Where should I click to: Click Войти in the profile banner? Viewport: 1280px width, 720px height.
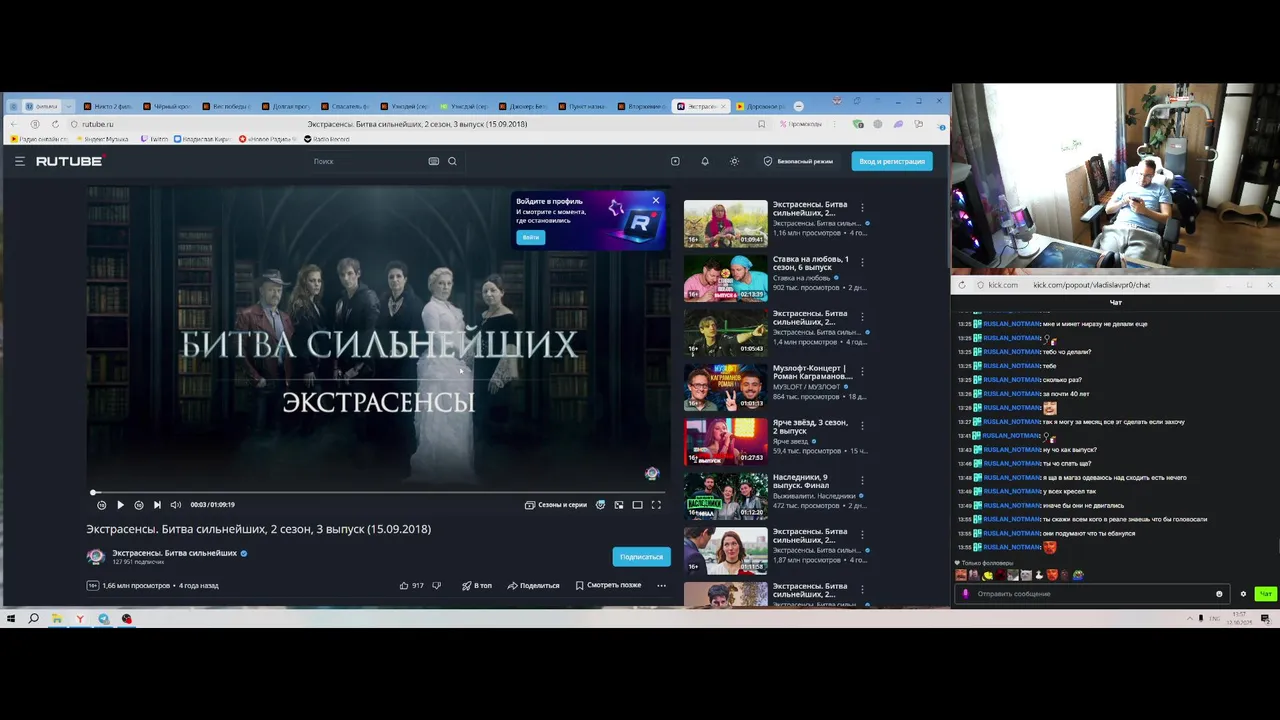click(530, 237)
